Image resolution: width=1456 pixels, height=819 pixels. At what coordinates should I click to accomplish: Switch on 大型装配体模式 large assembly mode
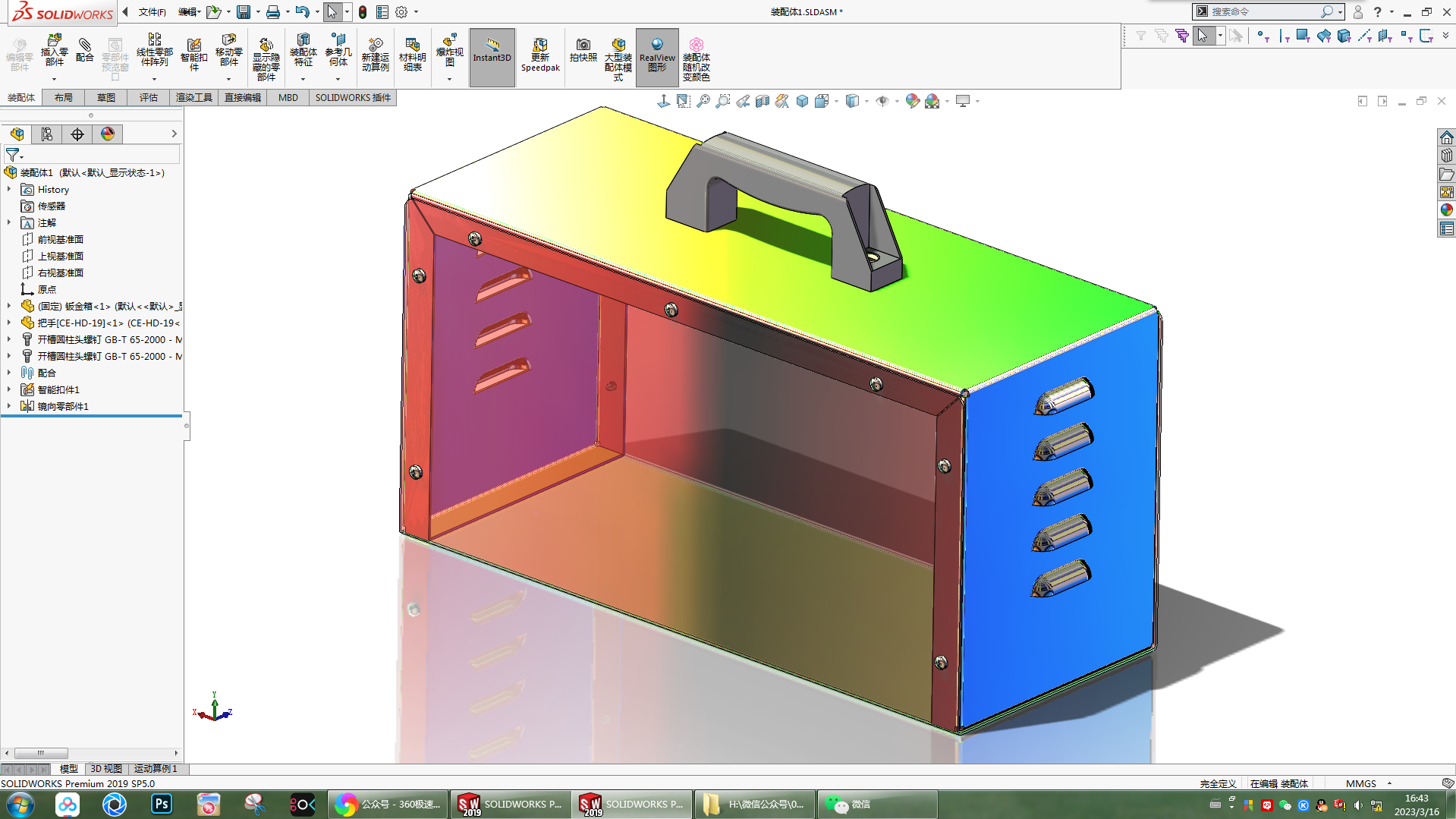[618, 58]
